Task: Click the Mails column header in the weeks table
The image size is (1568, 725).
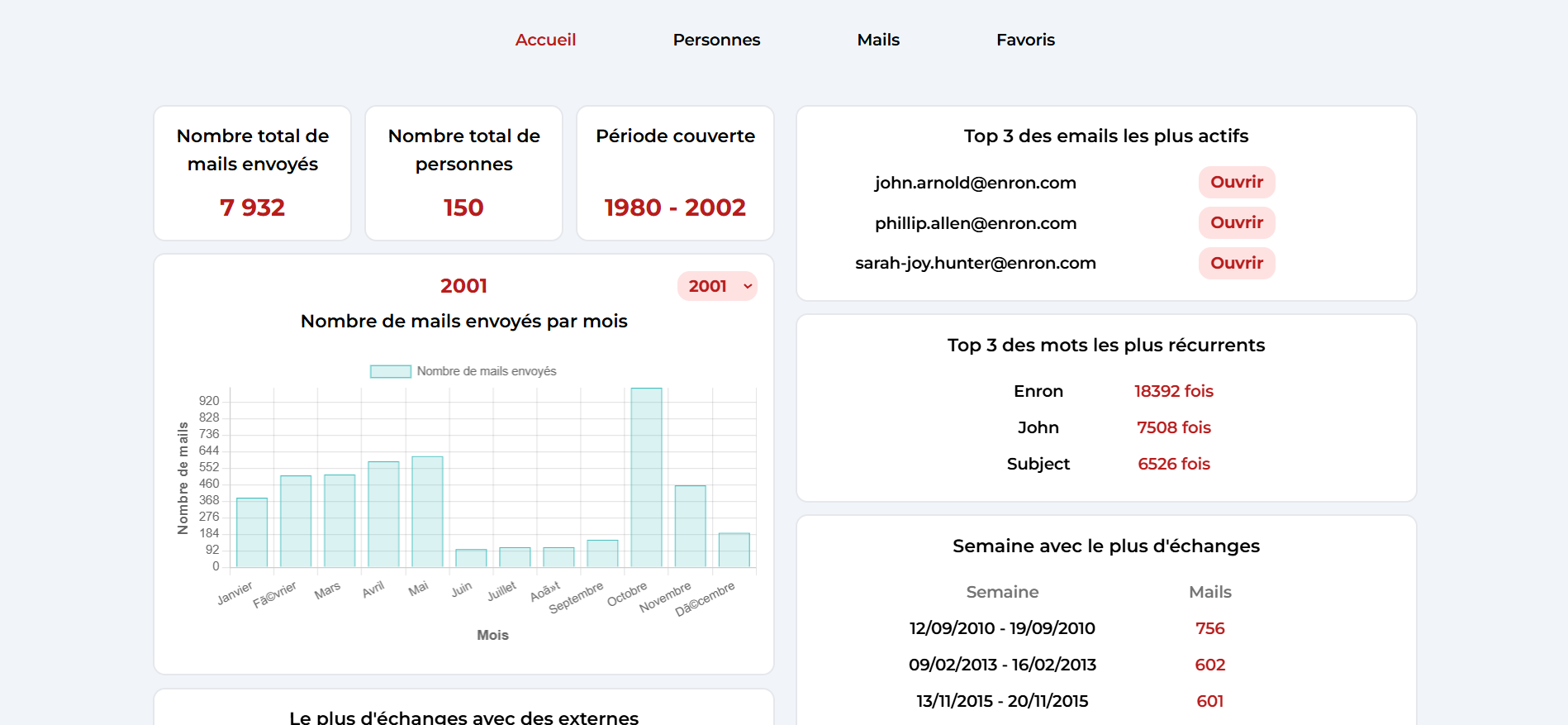Action: 1210,592
